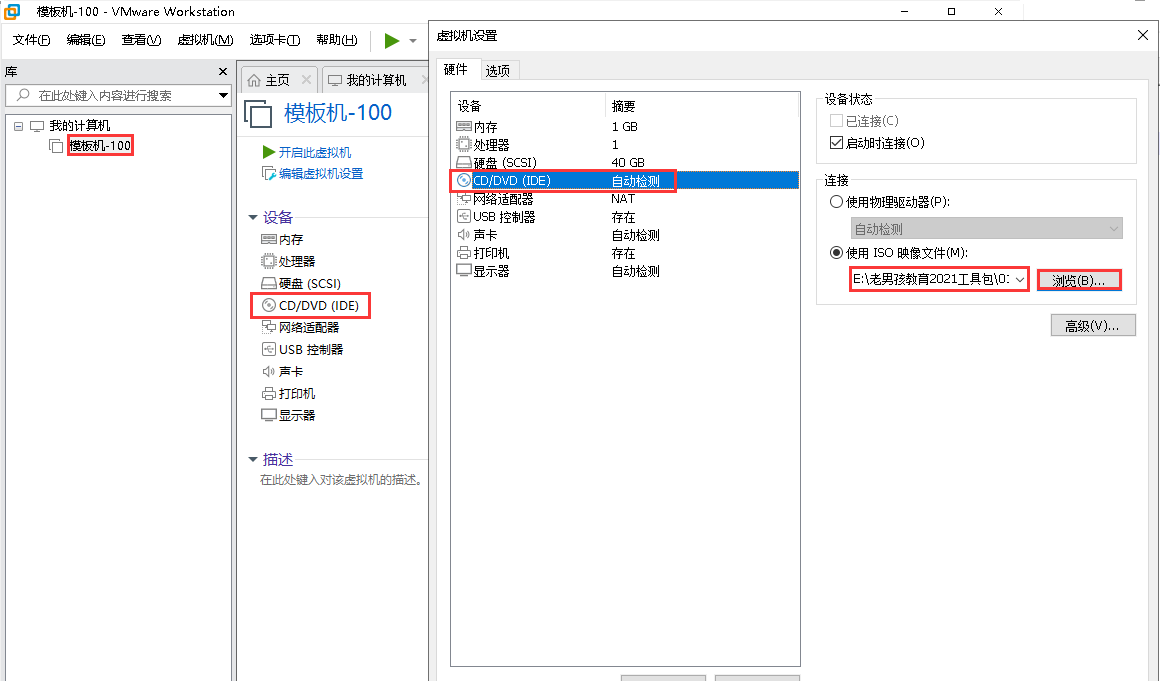Close the 虚拟机设置 dialog

[x=1142, y=35]
